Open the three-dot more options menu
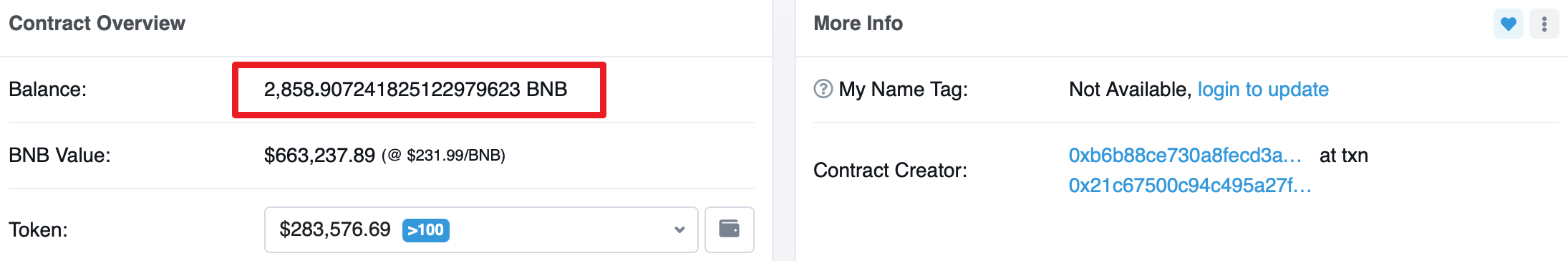This screenshot has width=1568, height=261. [1544, 24]
